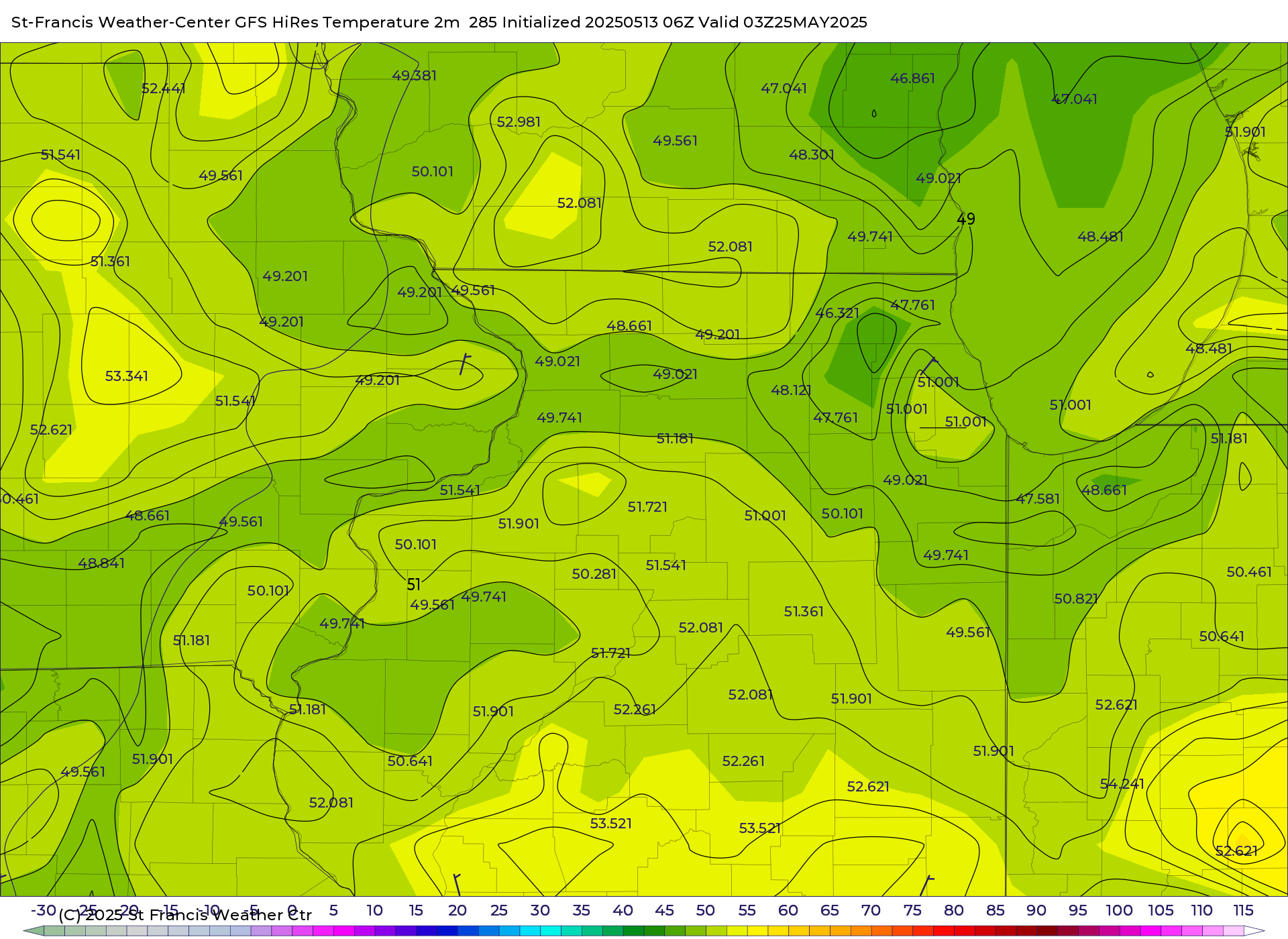This screenshot has width=1288, height=939.
Task: Click the color scale label 95
Action: 1078,910
